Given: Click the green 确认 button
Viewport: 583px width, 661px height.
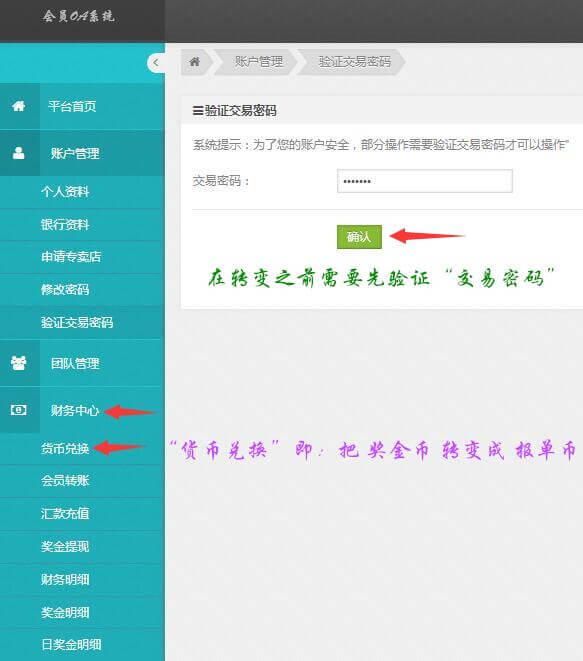Looking at the screenshot, I should [x=359, y=237].
